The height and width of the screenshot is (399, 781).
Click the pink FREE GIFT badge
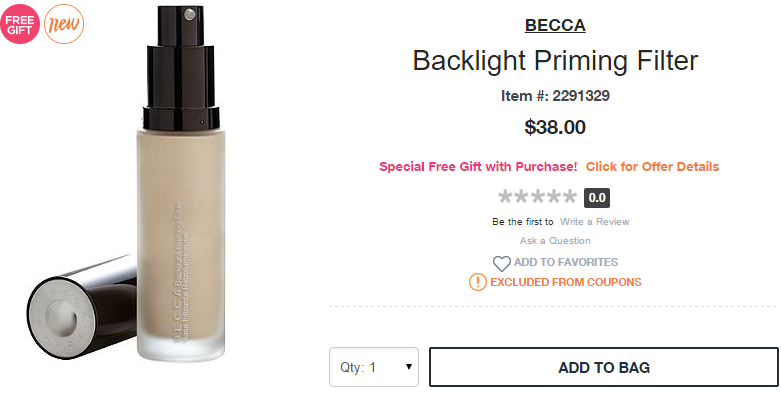(20, 24)
